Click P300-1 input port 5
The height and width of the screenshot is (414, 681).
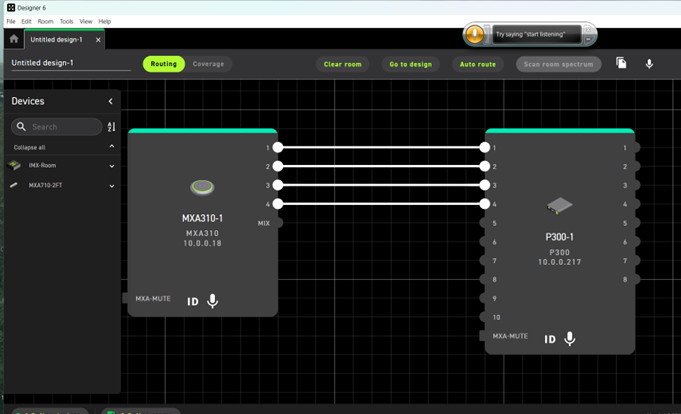[x=484, y=223]
